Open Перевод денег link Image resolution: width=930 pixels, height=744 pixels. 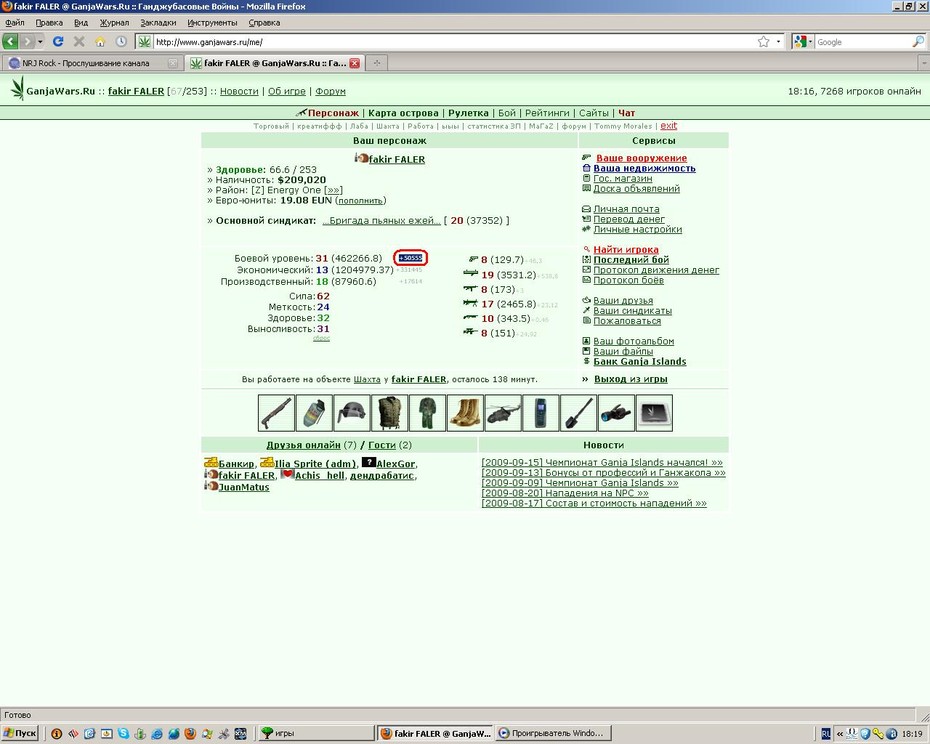(x=629, y=219)
